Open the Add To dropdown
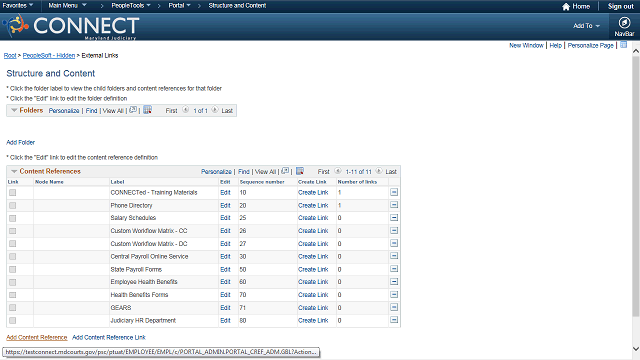The width and height of the screenshot is (640, 360). [586, 26]
